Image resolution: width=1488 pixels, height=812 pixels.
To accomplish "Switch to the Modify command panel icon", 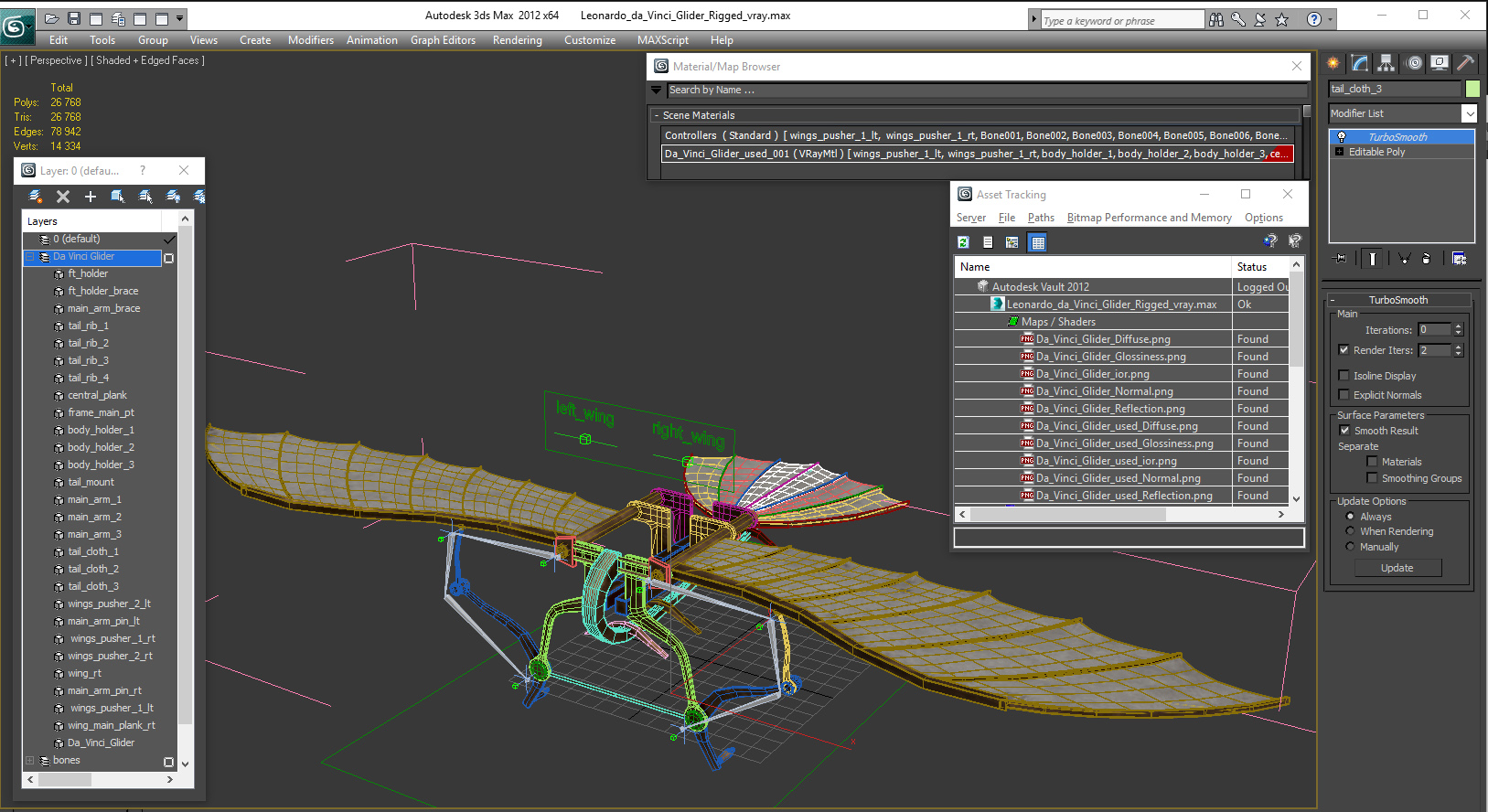I will tap(1360, 63).
